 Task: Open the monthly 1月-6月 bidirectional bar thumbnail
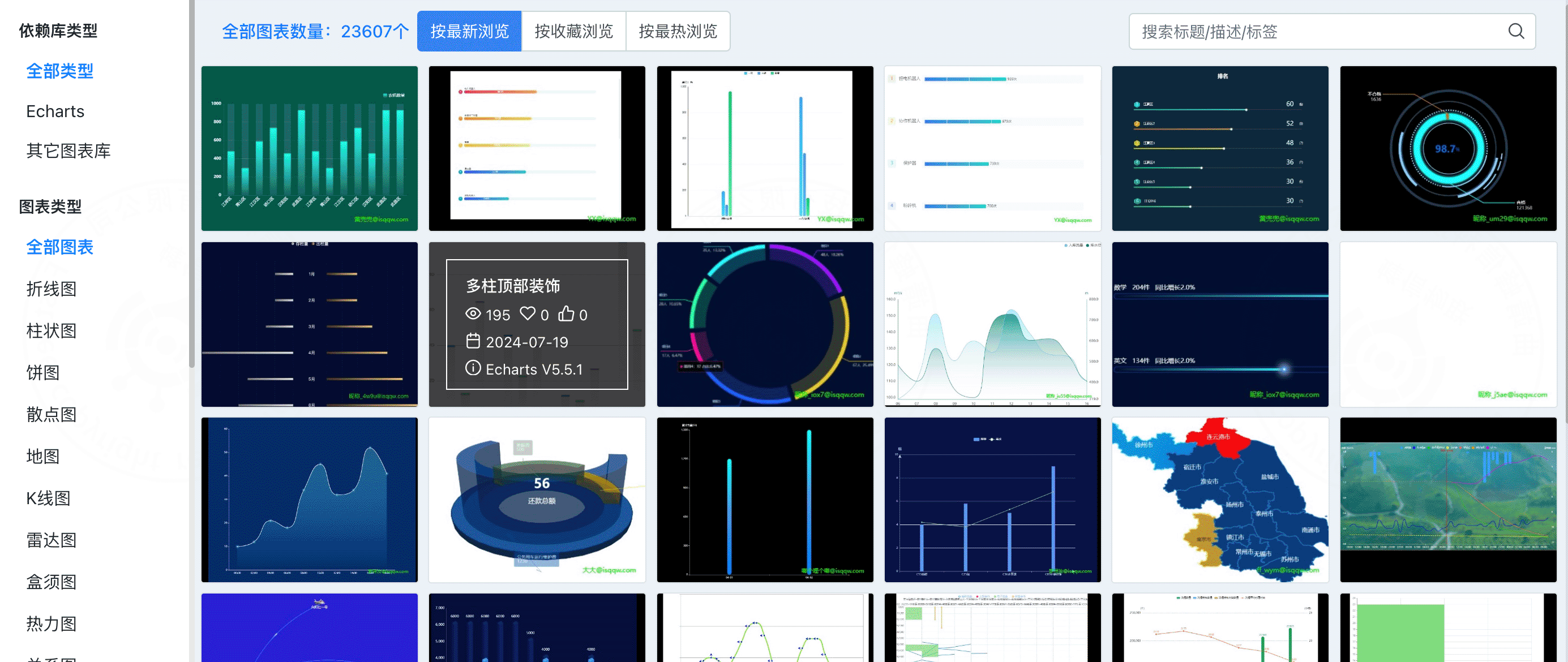309,324
